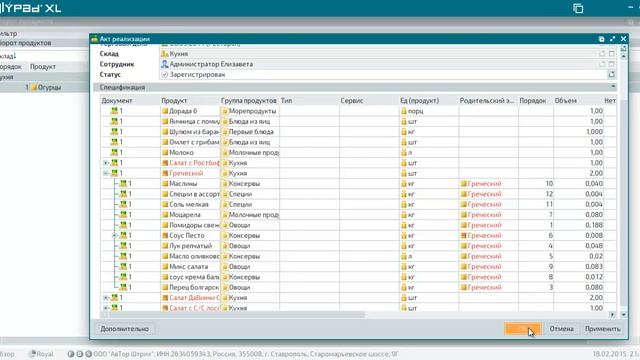Click the horizontal scrollbar right arrow
Viewport: 640px width, 360px height.
(x=612, y=315)
